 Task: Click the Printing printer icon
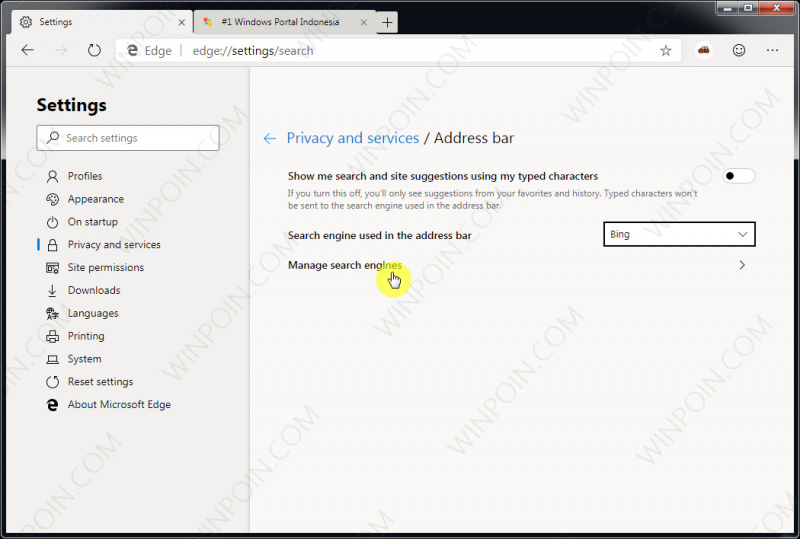pyautogui.click(x=52, y=336)
